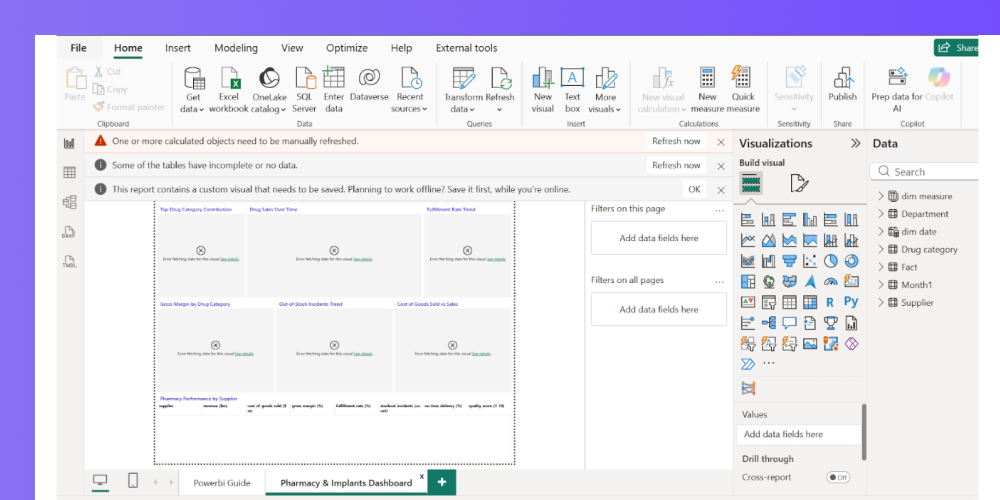Viewport: 1000px width, 500px height.
Task: Open the Optimize ribbon tab
Action: click(x=347, y=48)
